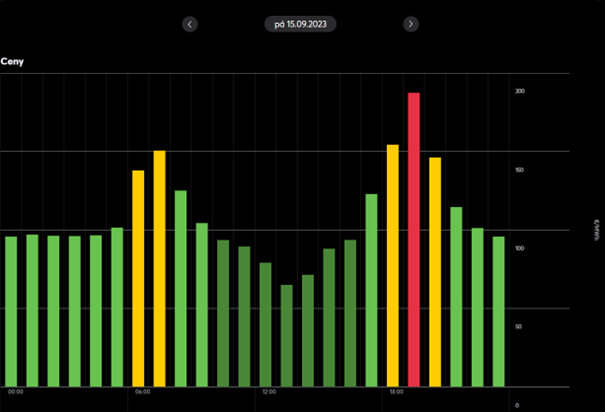This screenshot has width=605, height=412.
Task: Click the 00:00 time axis label
Action: coord(16,392)
